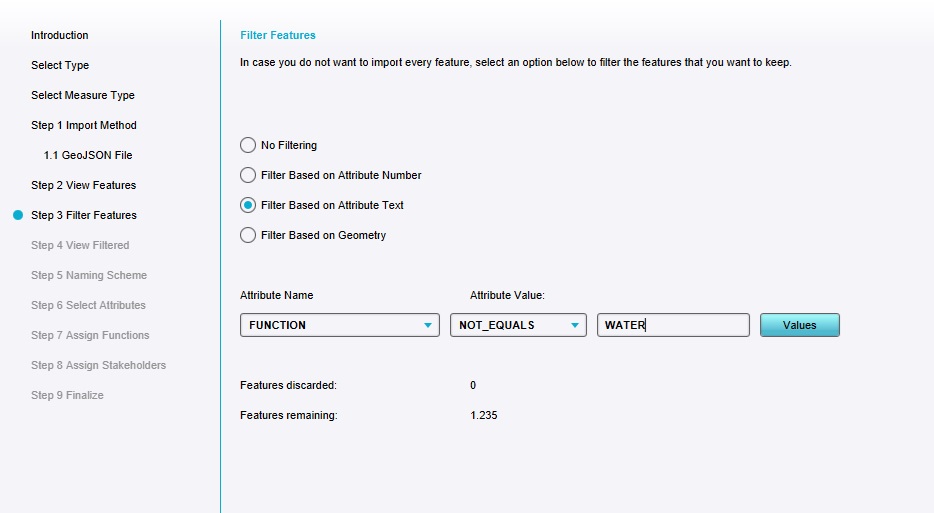This screenshot has width=934, height=513.
Task: Select Step 3 Filter Features
Action: [x=83, y=215]
